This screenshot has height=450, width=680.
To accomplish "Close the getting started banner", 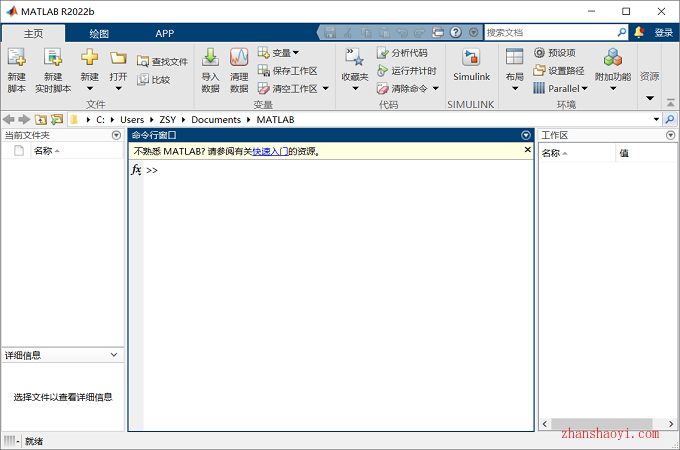I will pyautogui.click(x=527, y=150).
